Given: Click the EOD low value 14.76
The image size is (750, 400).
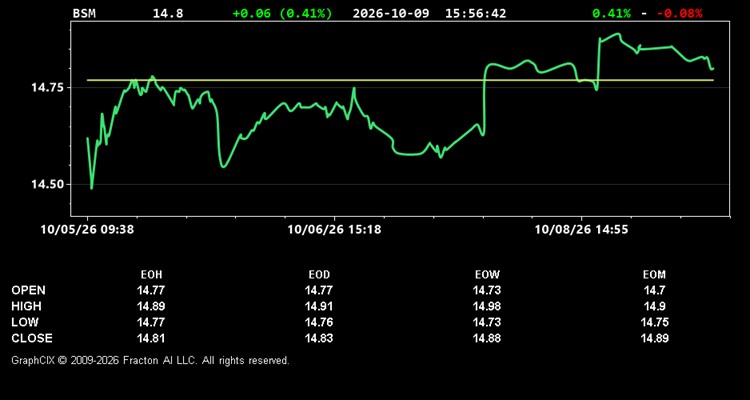Looking at the screenshot, I should pyautogui.click(x=319, y=322).
